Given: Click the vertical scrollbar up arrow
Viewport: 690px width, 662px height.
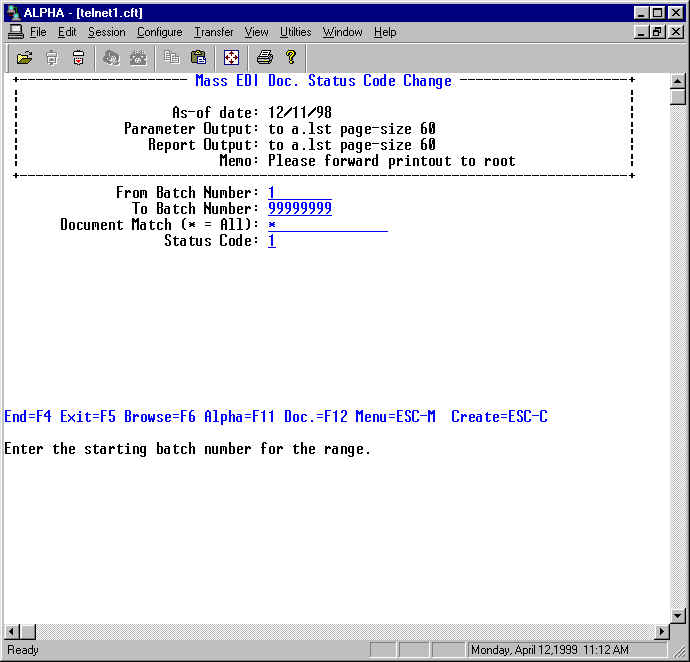Looking at the screenshot, I should pos(678,82).
